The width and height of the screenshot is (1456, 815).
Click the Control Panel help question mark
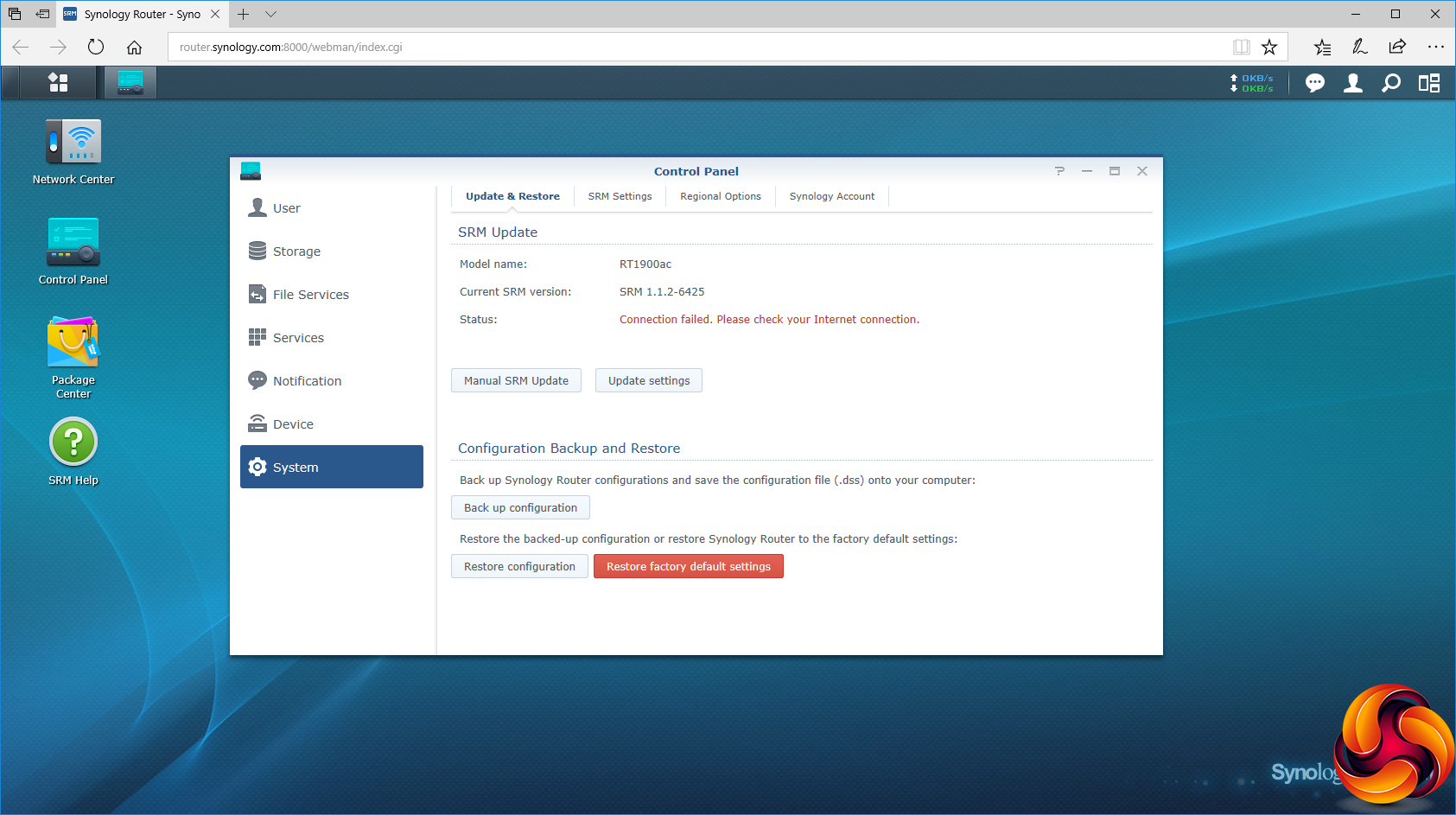coord(1059,171)
